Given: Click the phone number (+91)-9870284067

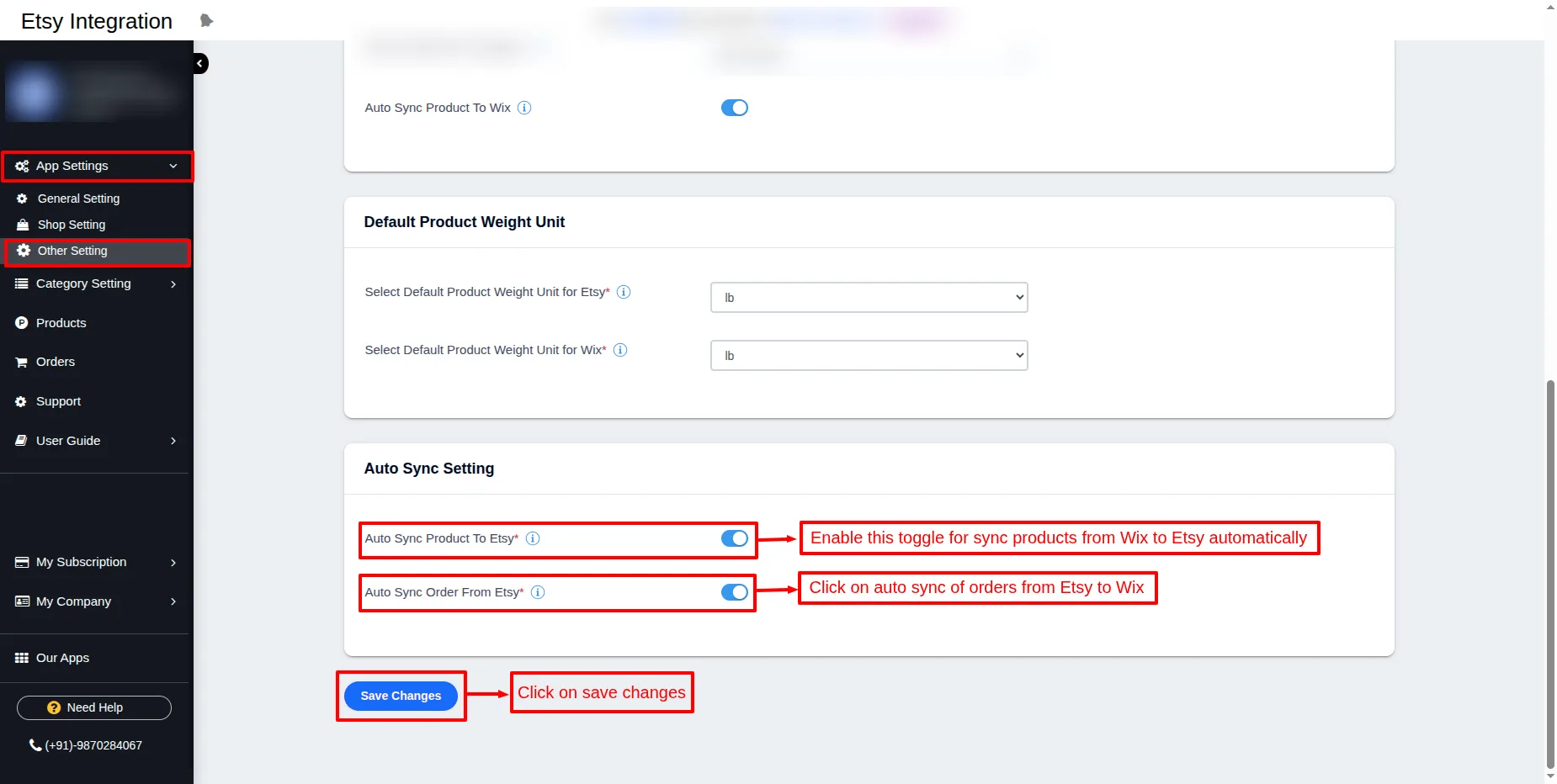Looking at the screenshot, I should [x=93, y=745].
